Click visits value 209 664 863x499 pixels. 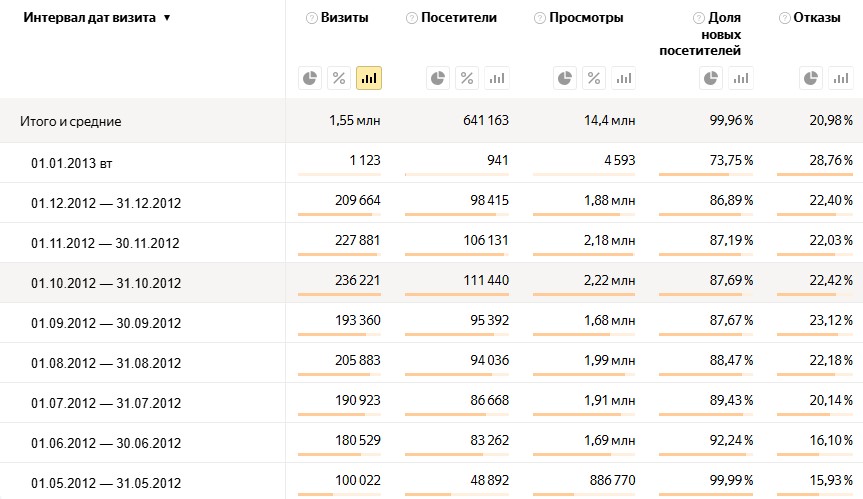[358, 200]
